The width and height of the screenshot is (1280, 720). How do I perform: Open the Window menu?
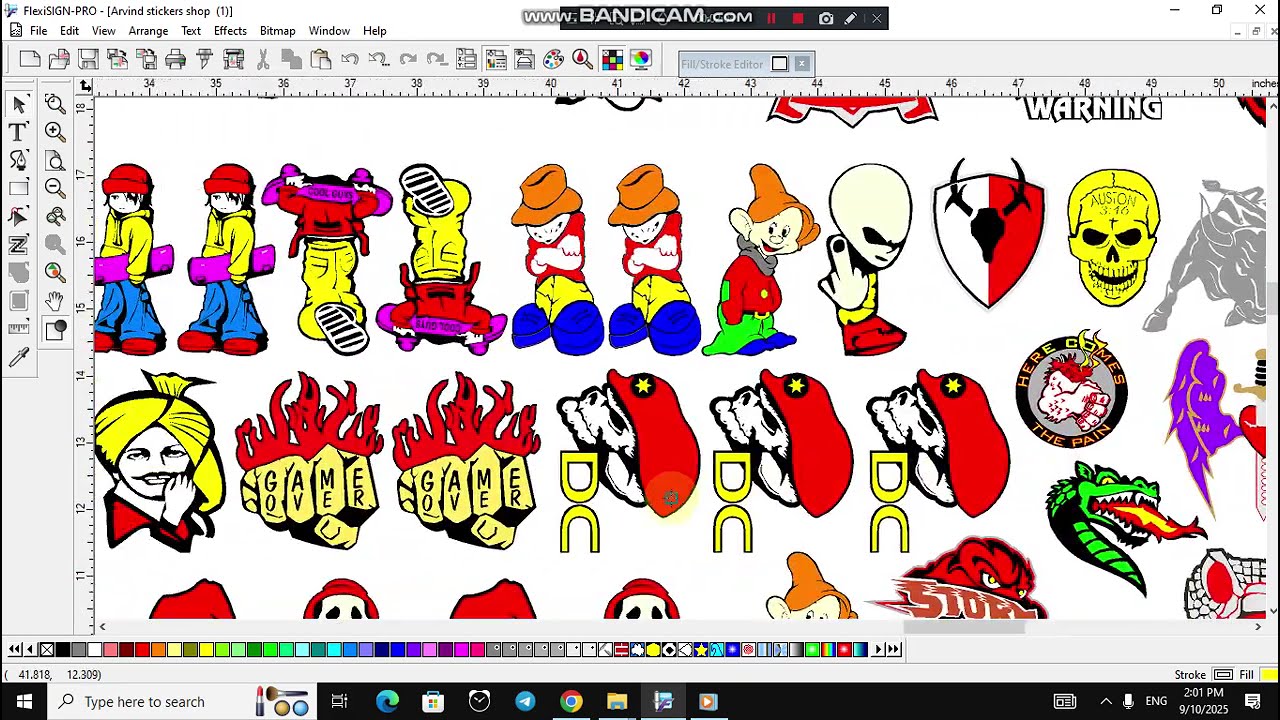pos(329,31)
